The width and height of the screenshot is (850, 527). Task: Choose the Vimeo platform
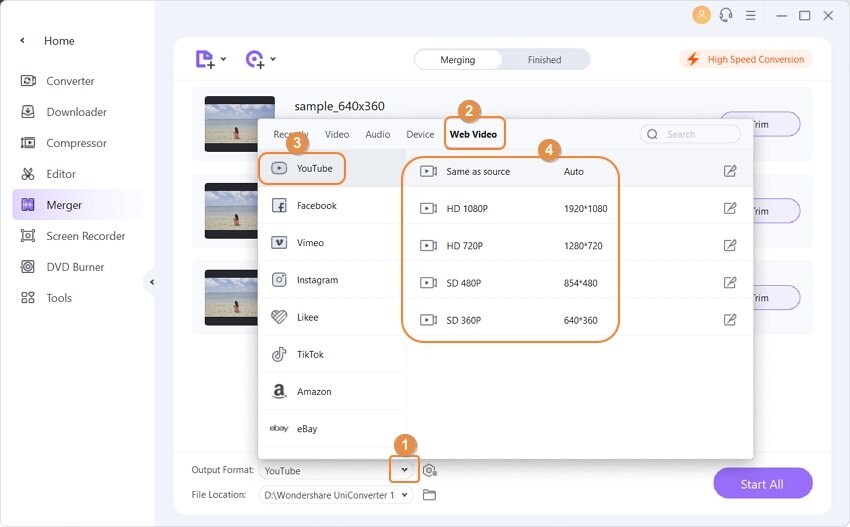332,243
